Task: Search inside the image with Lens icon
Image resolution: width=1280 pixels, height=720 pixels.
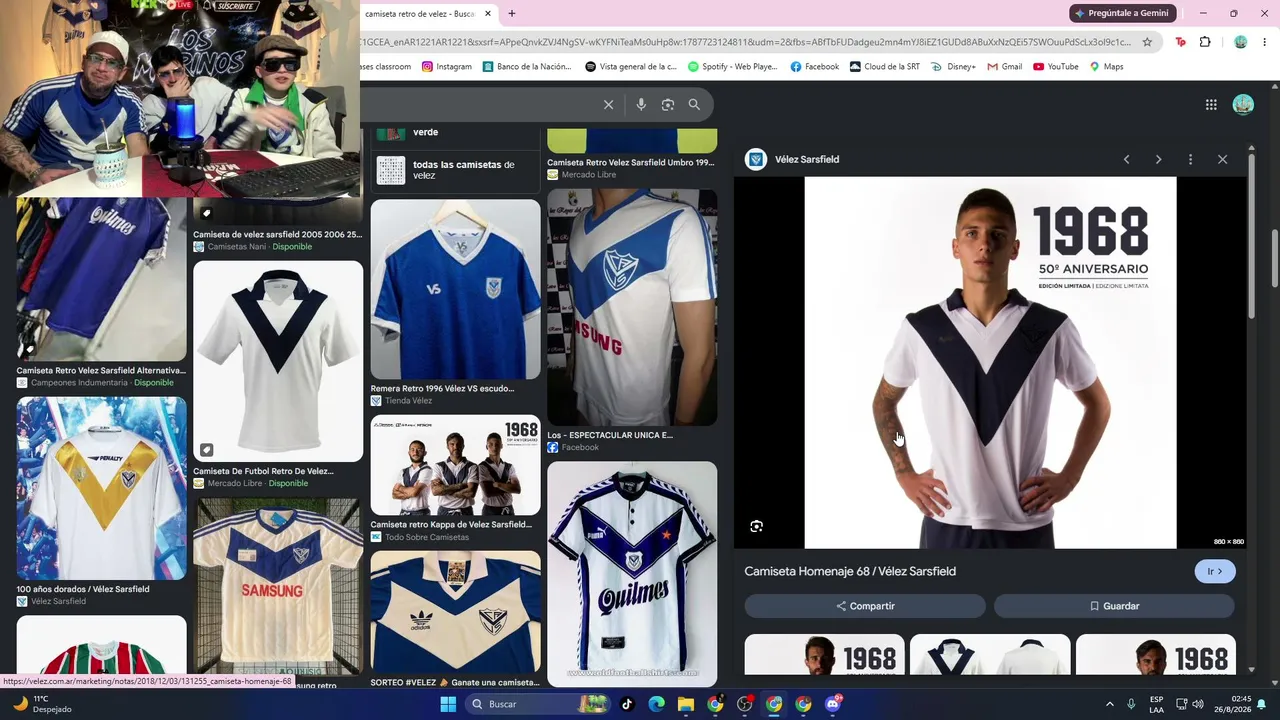Action: click(757, 526)
